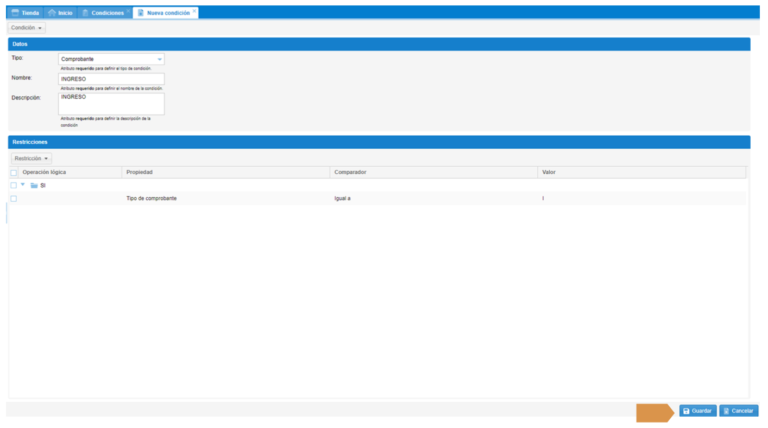Open the Restricción dropdown menu

click(32, 158)
